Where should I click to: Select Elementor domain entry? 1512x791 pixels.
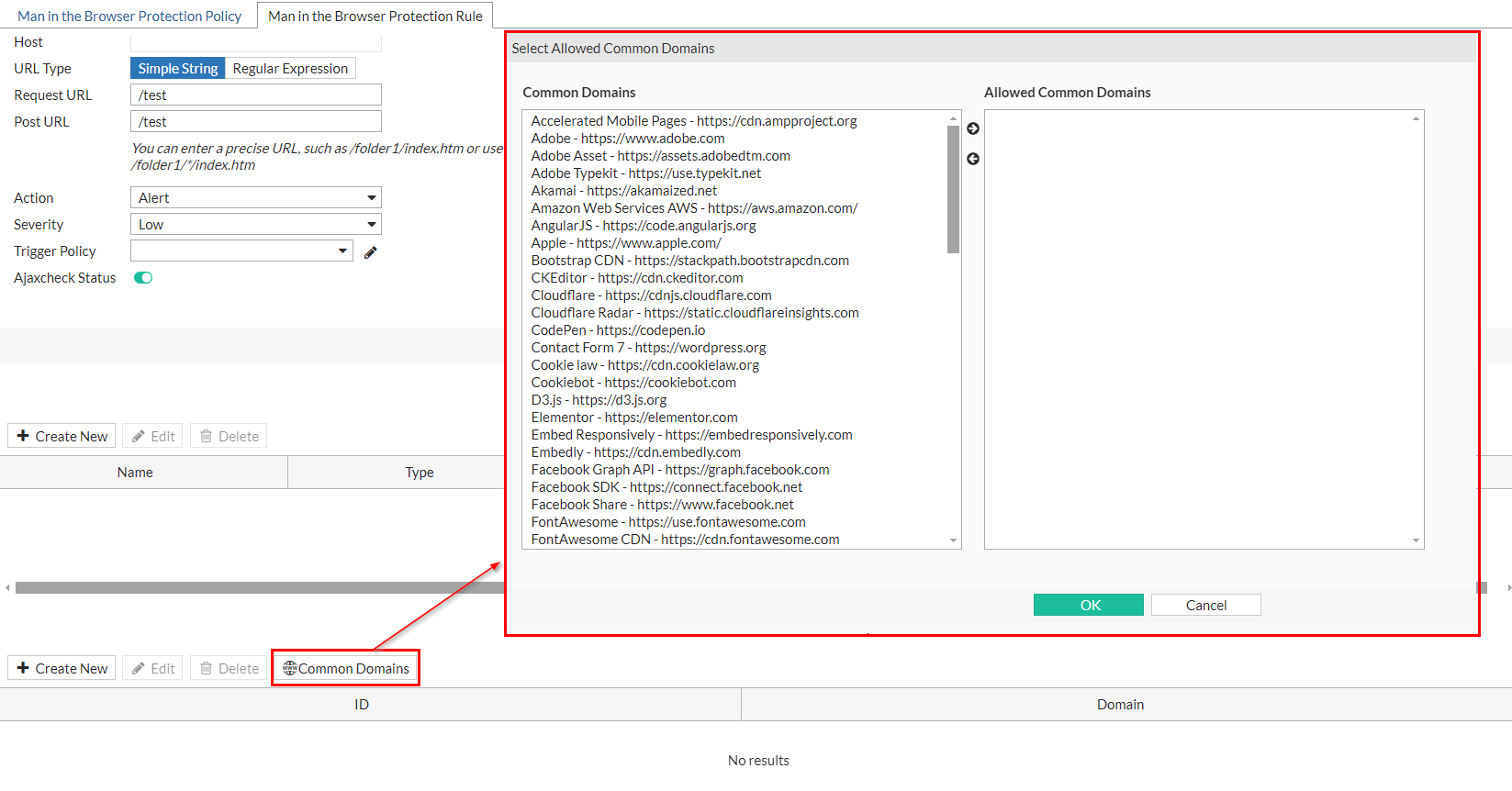click(x=634, y=418)
